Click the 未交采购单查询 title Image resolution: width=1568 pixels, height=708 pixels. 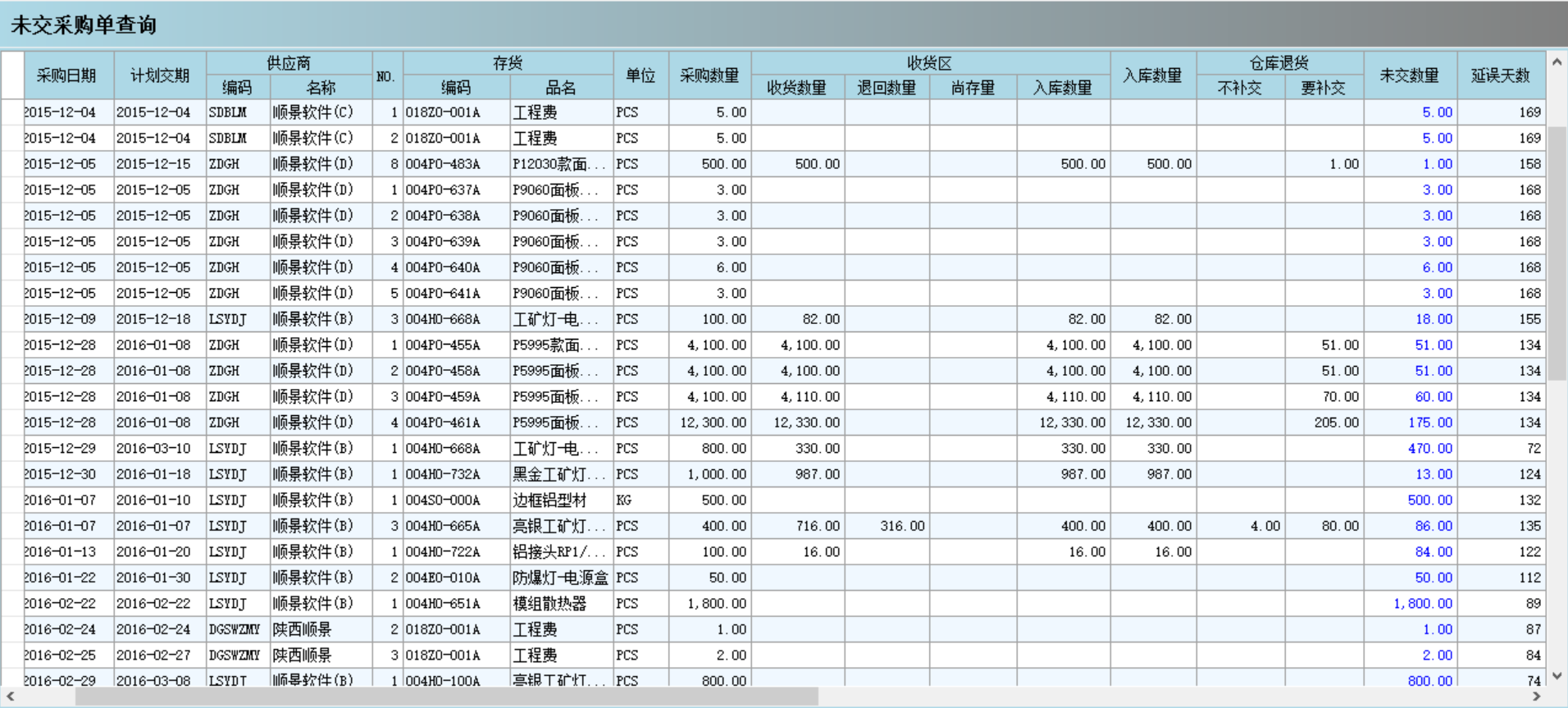(x=83, y=25)
